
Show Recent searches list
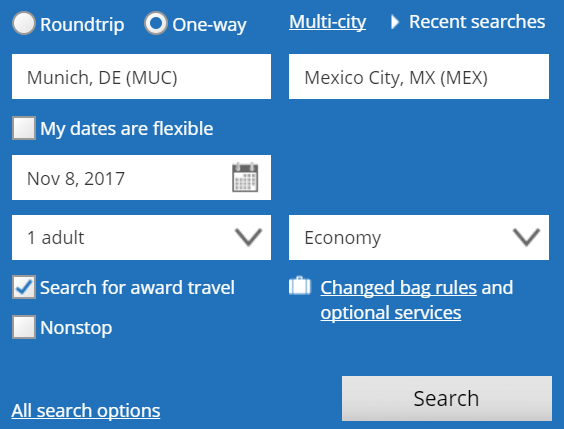(477, 22)
